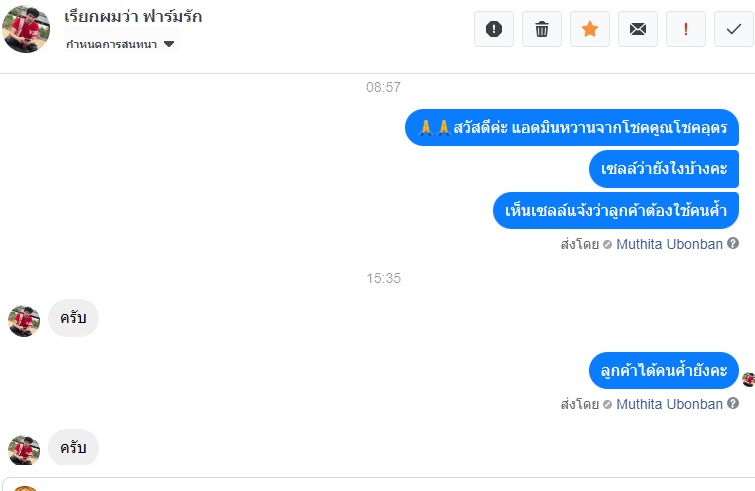Image resolution: width=755 pixels, height=491 pixels.
Task: Click the sender avatar next to last ครับ
Action: (x=24, y=451)
